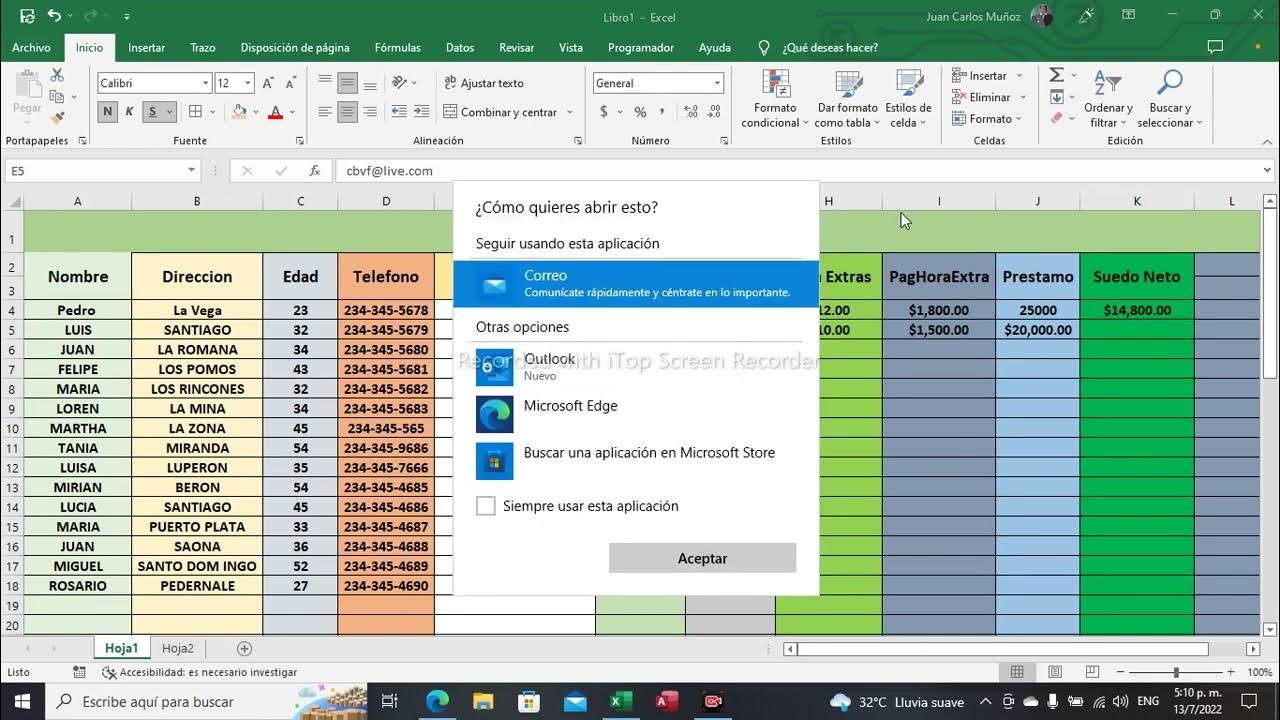Screen dimensions: 1280x720
Task: Expand the Eliminar cells dropdown arrow
Action: pos(1023,97)
